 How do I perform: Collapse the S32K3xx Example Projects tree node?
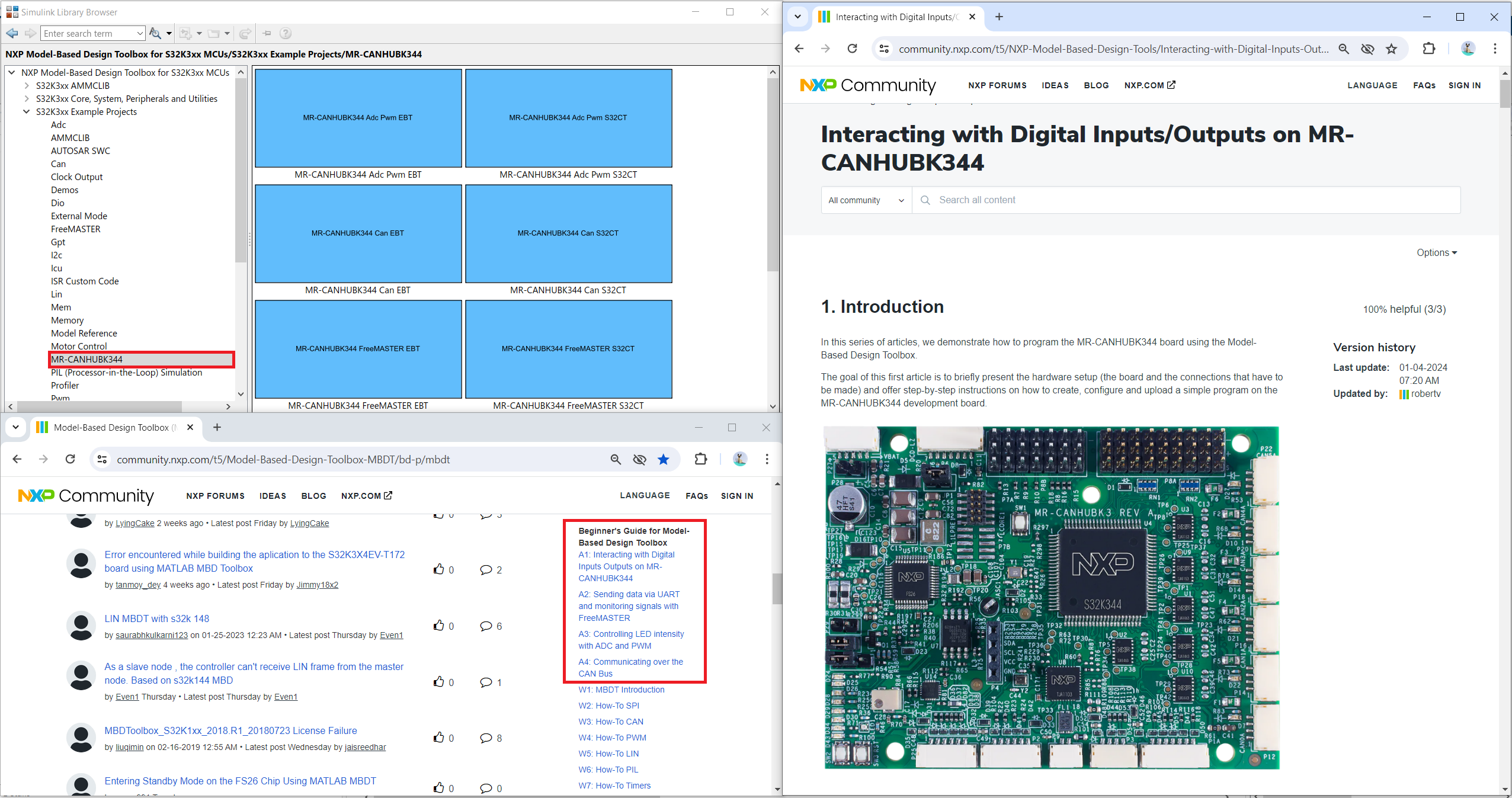click(x=26, y=111)
